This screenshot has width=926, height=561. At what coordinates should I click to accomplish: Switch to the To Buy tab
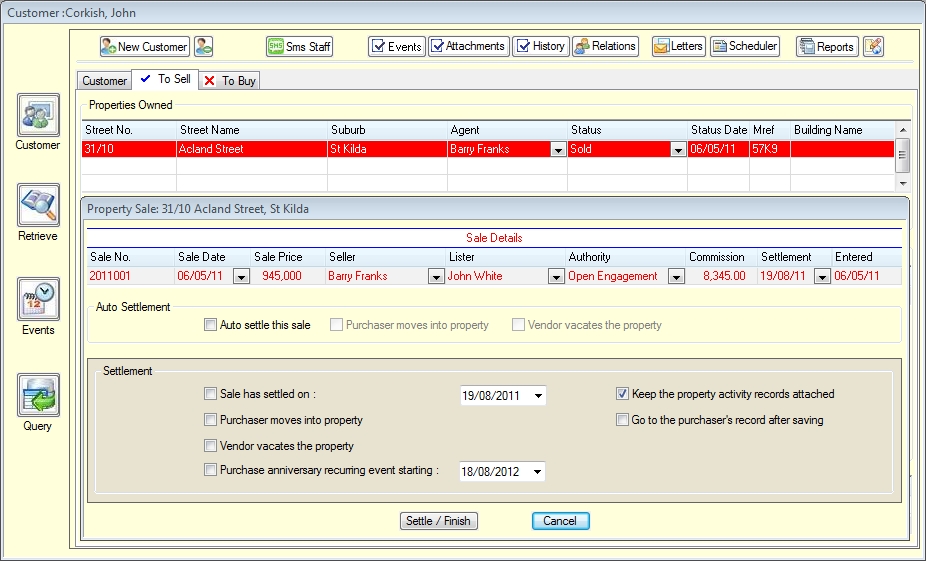click(230, 81)
